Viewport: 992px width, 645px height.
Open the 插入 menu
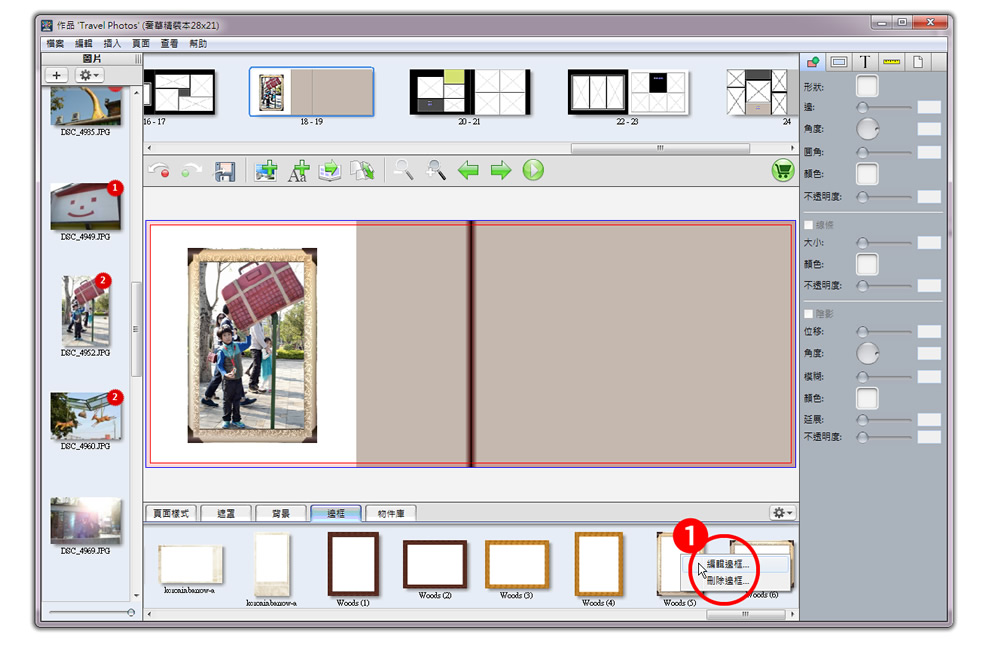[113, 44]
